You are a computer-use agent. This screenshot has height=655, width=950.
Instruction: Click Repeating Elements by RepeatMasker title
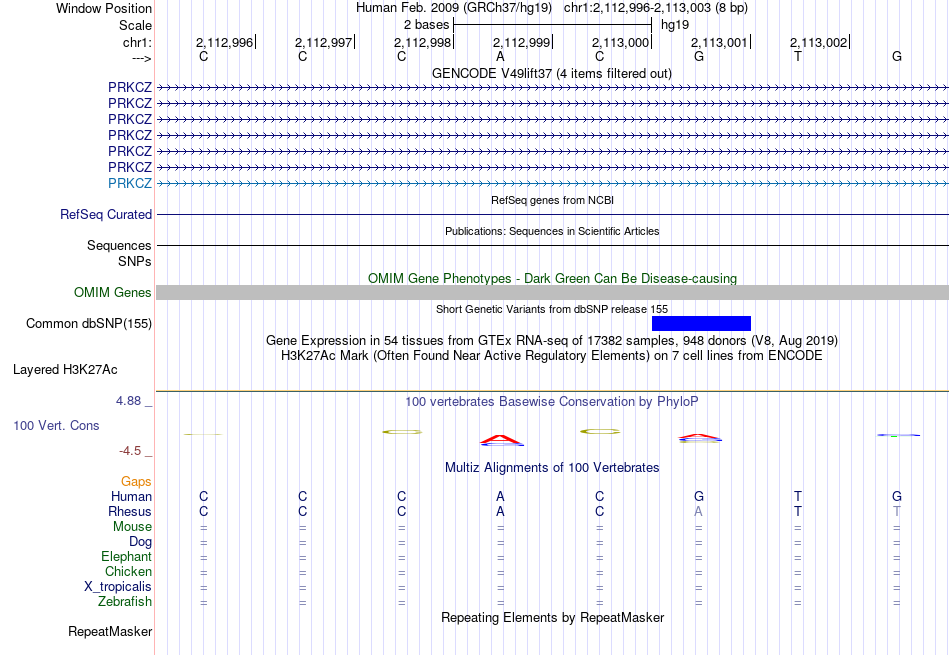[x=553, y=617]
